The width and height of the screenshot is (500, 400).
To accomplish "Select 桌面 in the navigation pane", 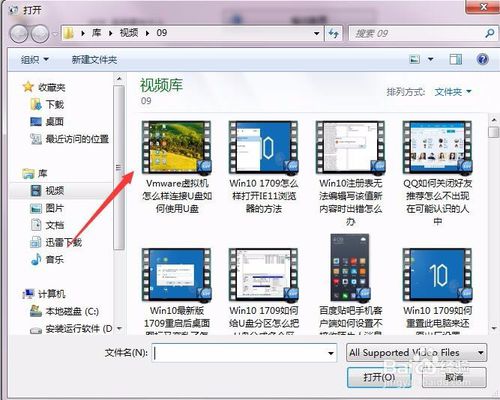I will click(x=47, y=122).
